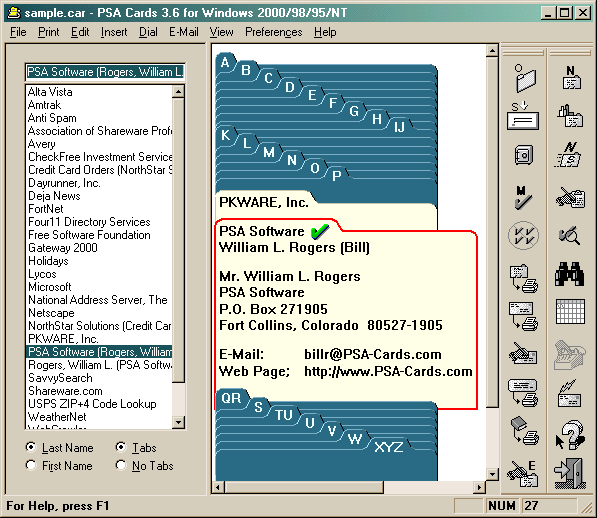Click the lightning envelope e-mail icon
The height and width of the screenshot is (518, 597).
(x=570, y=394)
